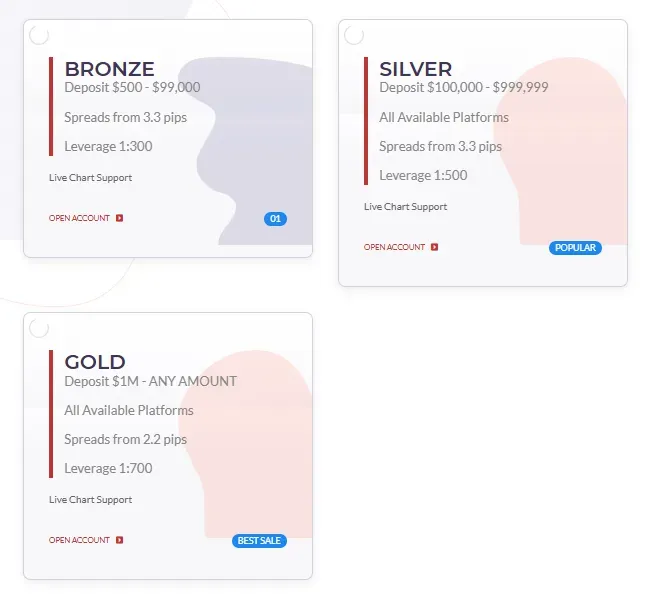Click Deposit $100,000 - $999,999 text
The height and width of the screenshot is (597, 649).
pos(463,88)
